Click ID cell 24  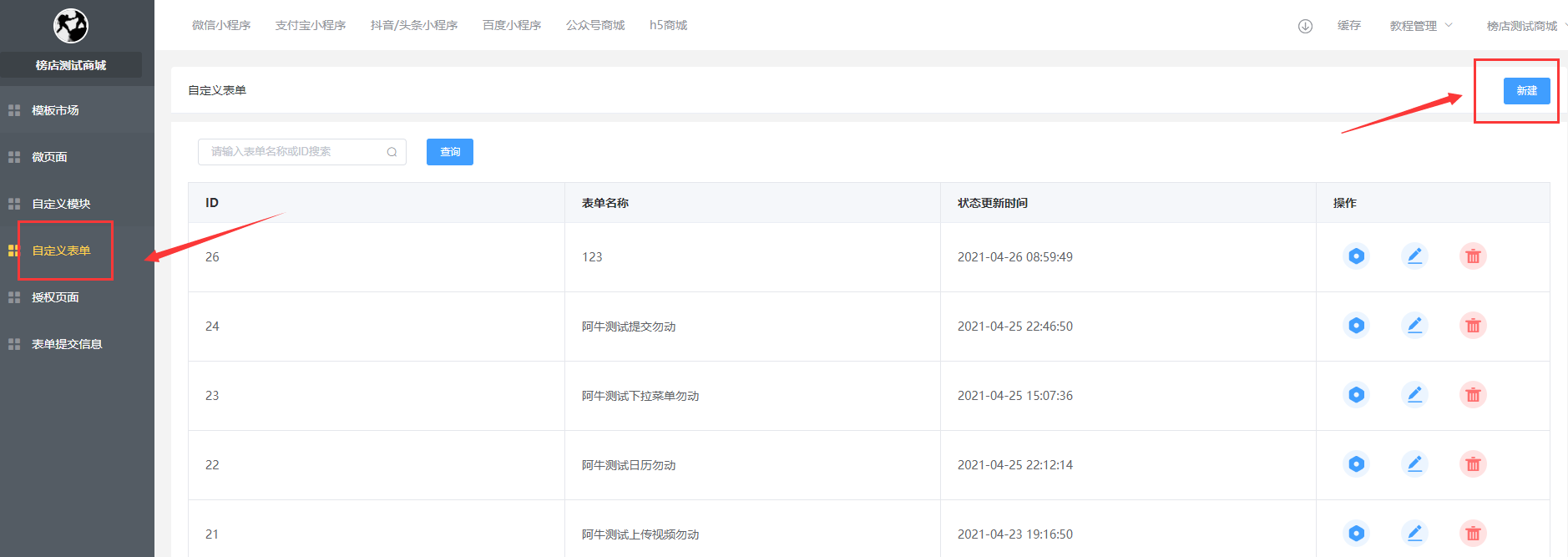pos(212,327)
